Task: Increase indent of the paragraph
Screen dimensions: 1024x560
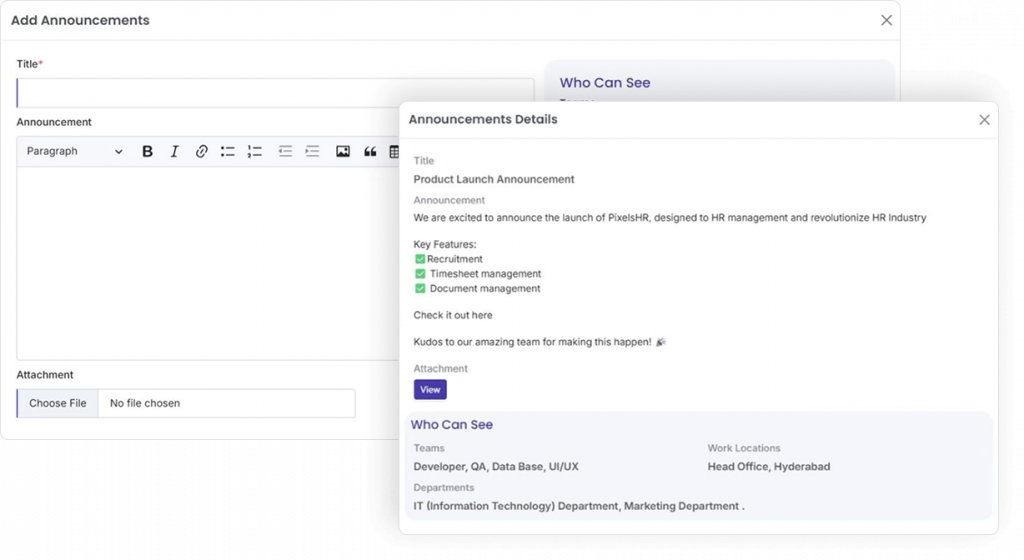Action: coord(312,152)
